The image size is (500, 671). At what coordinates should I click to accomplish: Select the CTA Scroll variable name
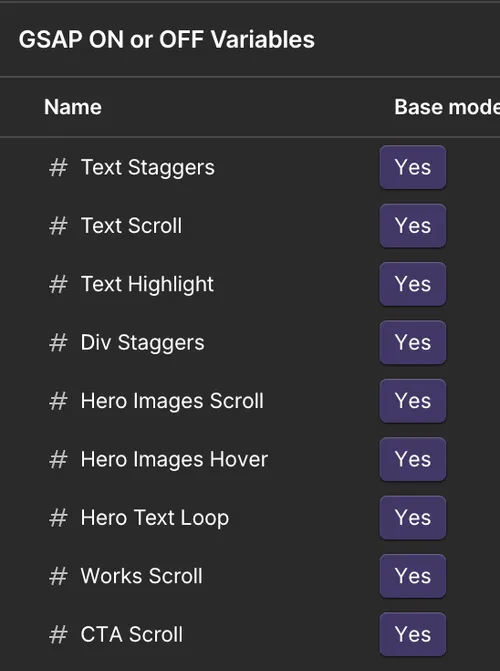point(132,635)
